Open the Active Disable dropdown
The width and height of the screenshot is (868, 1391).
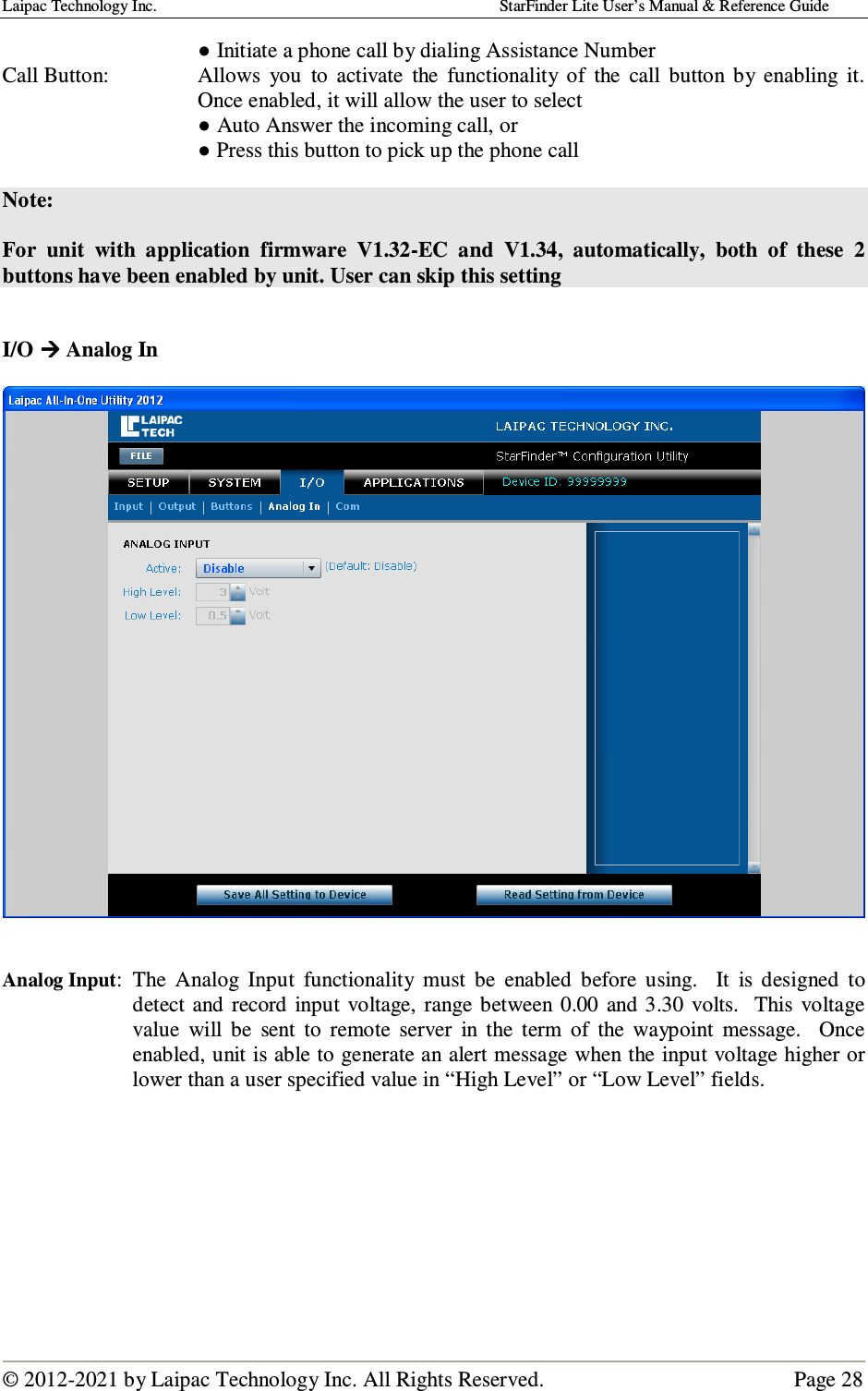tap(258, 568)
